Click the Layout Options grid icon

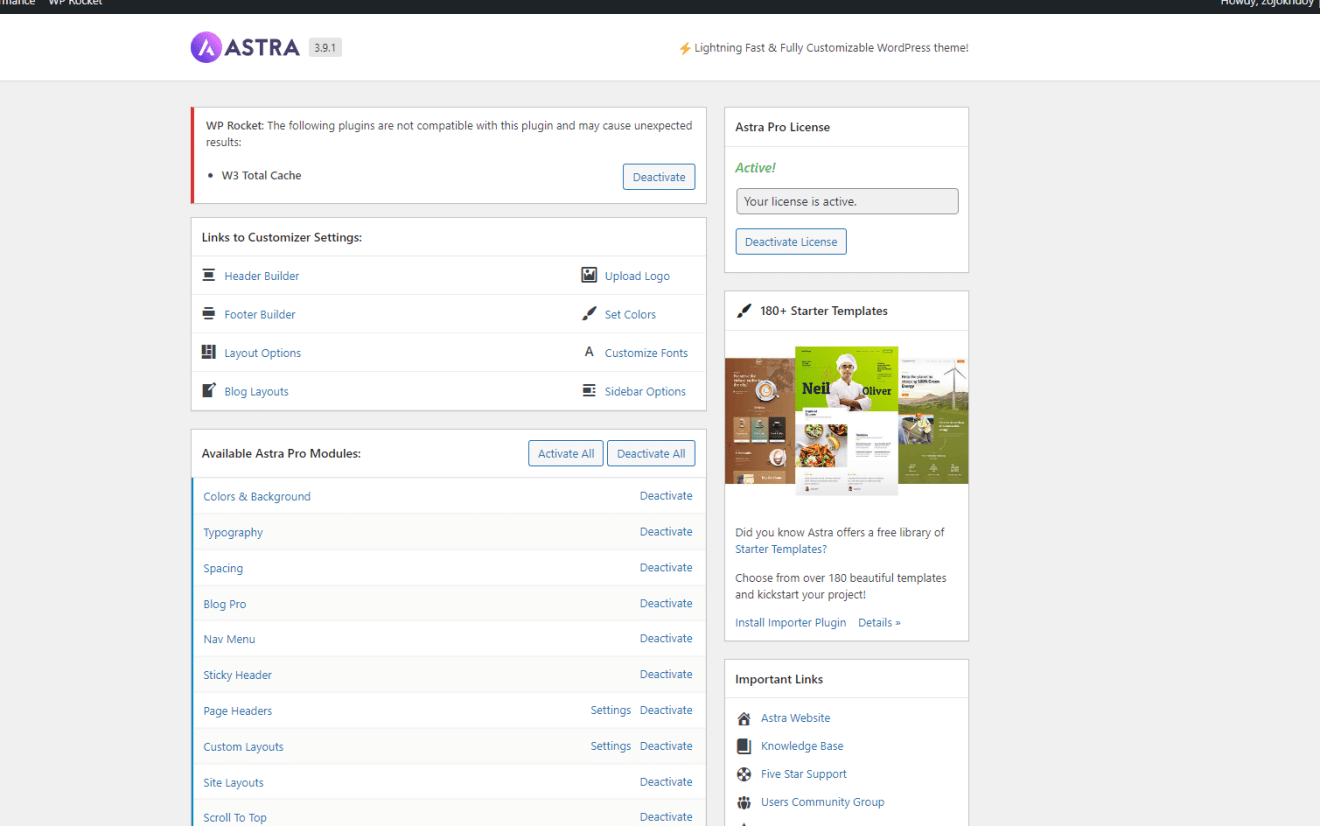(x=209, y=352)
